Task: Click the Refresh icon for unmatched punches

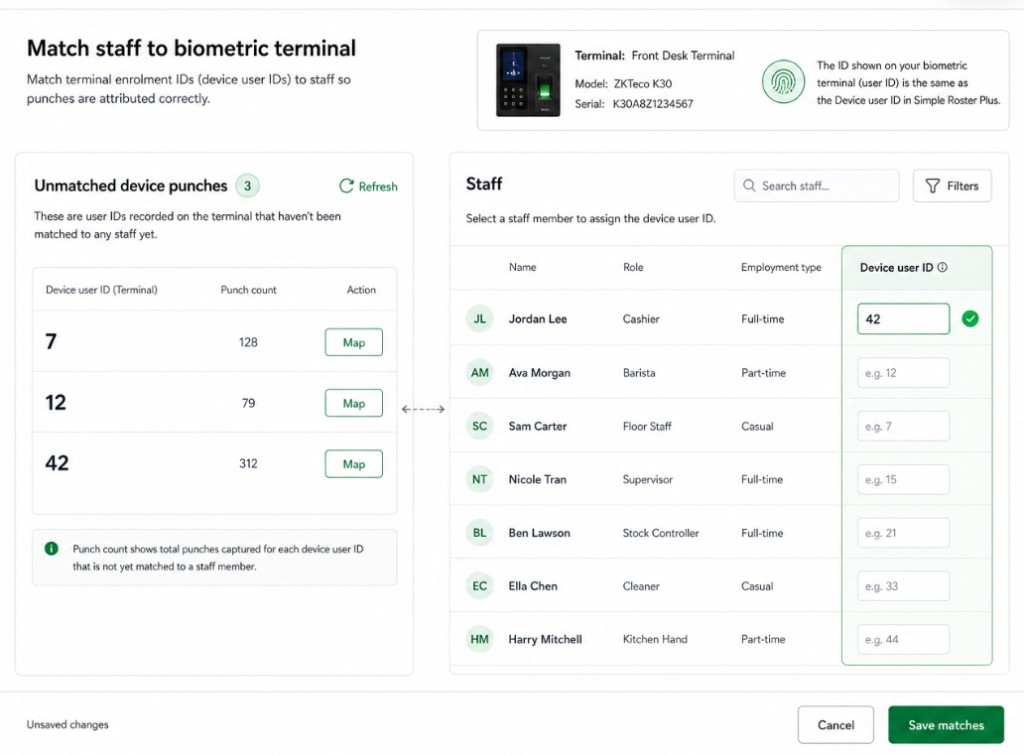Action: click(x=346, y=186)
